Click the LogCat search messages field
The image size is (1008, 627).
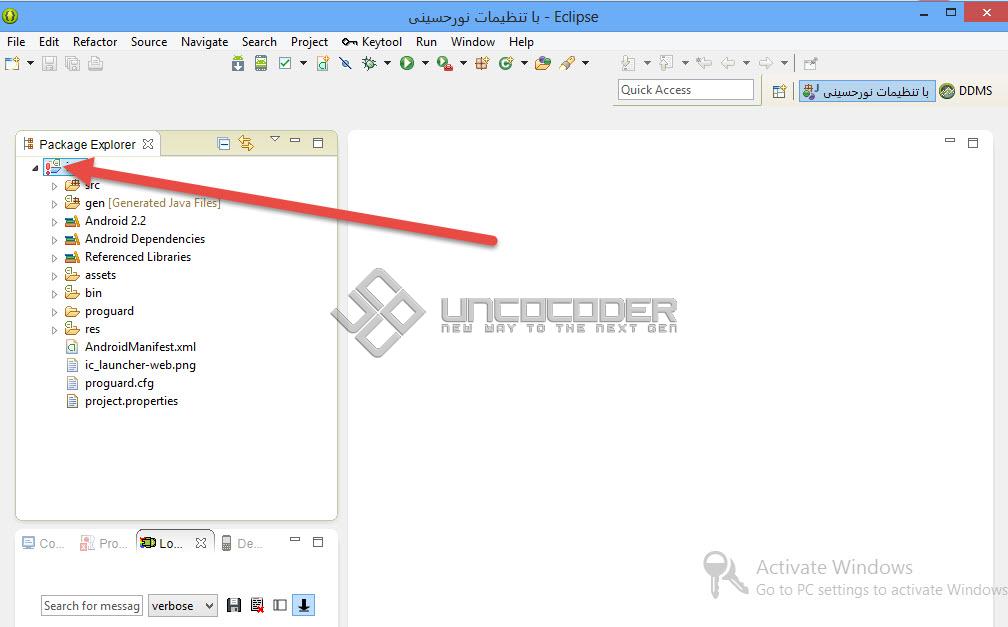click(x=91, y=606)
